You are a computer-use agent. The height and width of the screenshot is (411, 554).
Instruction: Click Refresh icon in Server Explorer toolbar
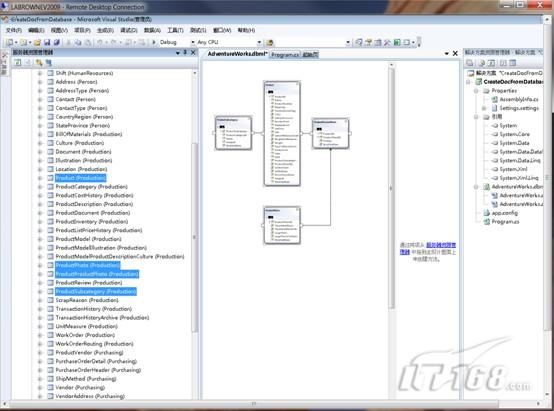[x=18, y=63]
